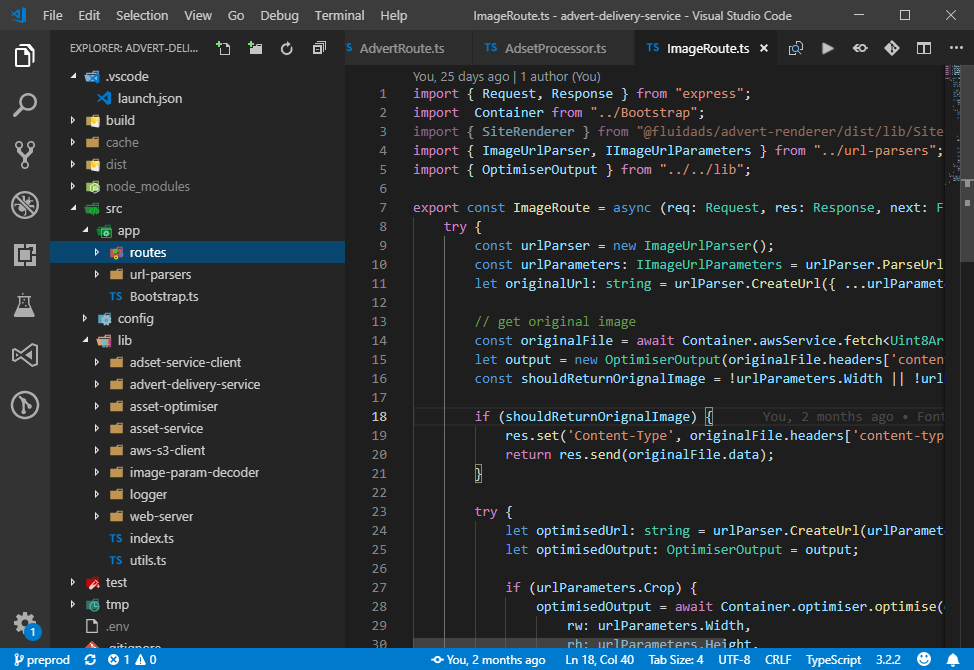
Task: Change the CRLF line ending setting
Action: (x=777, y=660)
